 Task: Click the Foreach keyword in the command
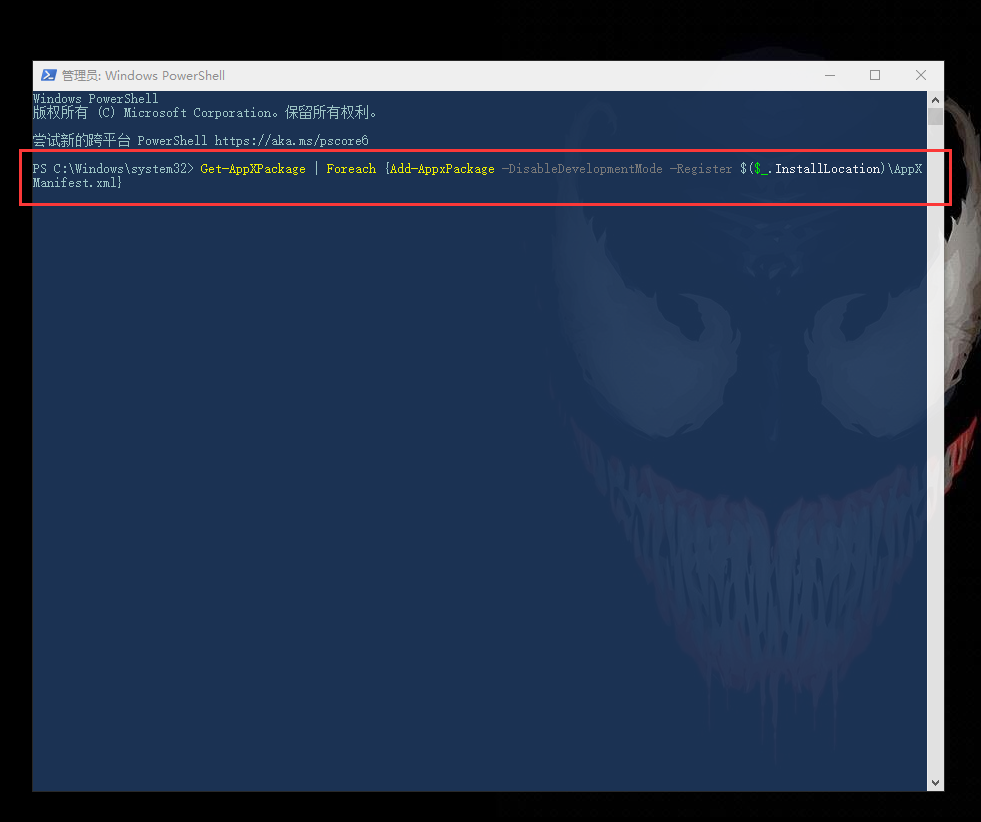click(x=351, y=168)
